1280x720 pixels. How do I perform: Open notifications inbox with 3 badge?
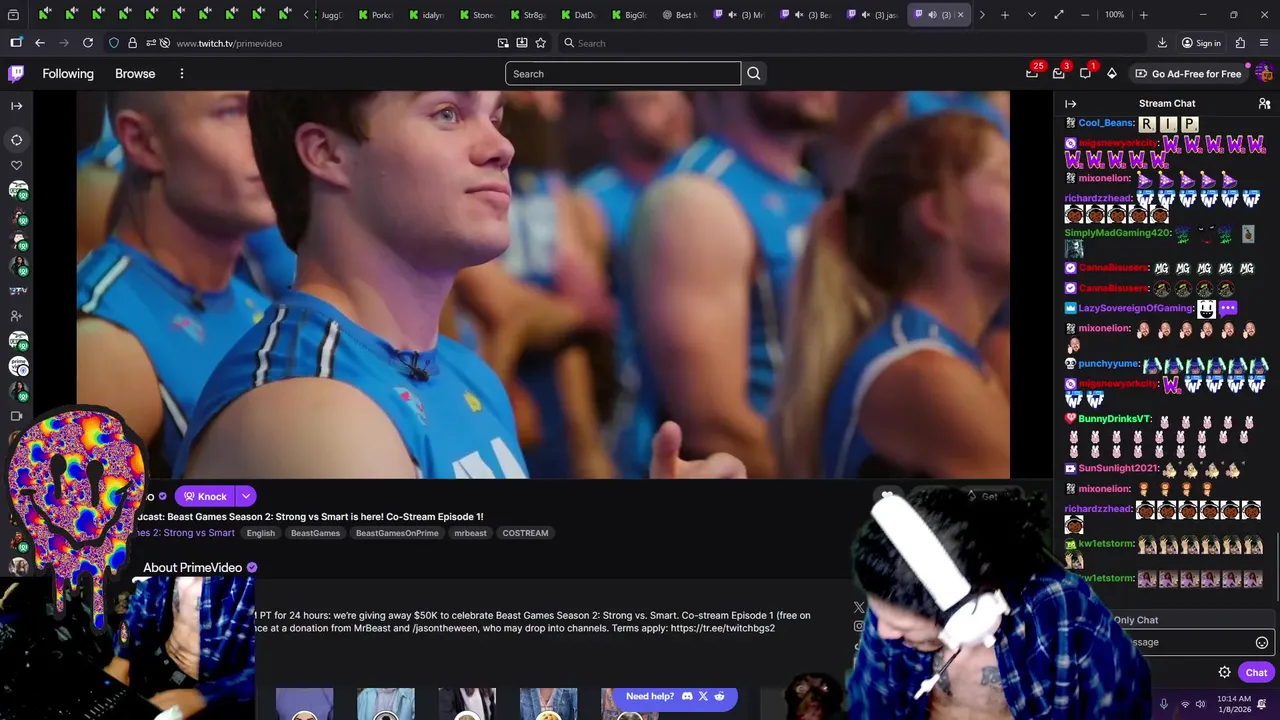coord(1059,73)
